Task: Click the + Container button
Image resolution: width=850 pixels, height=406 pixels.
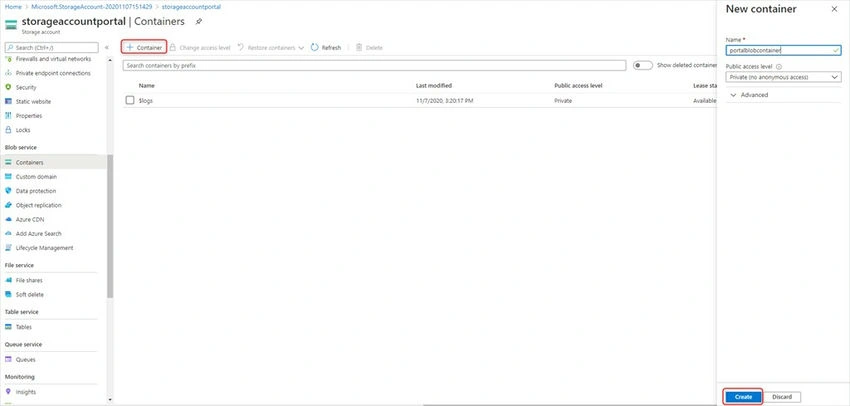Action: click(x=144, y=48)
